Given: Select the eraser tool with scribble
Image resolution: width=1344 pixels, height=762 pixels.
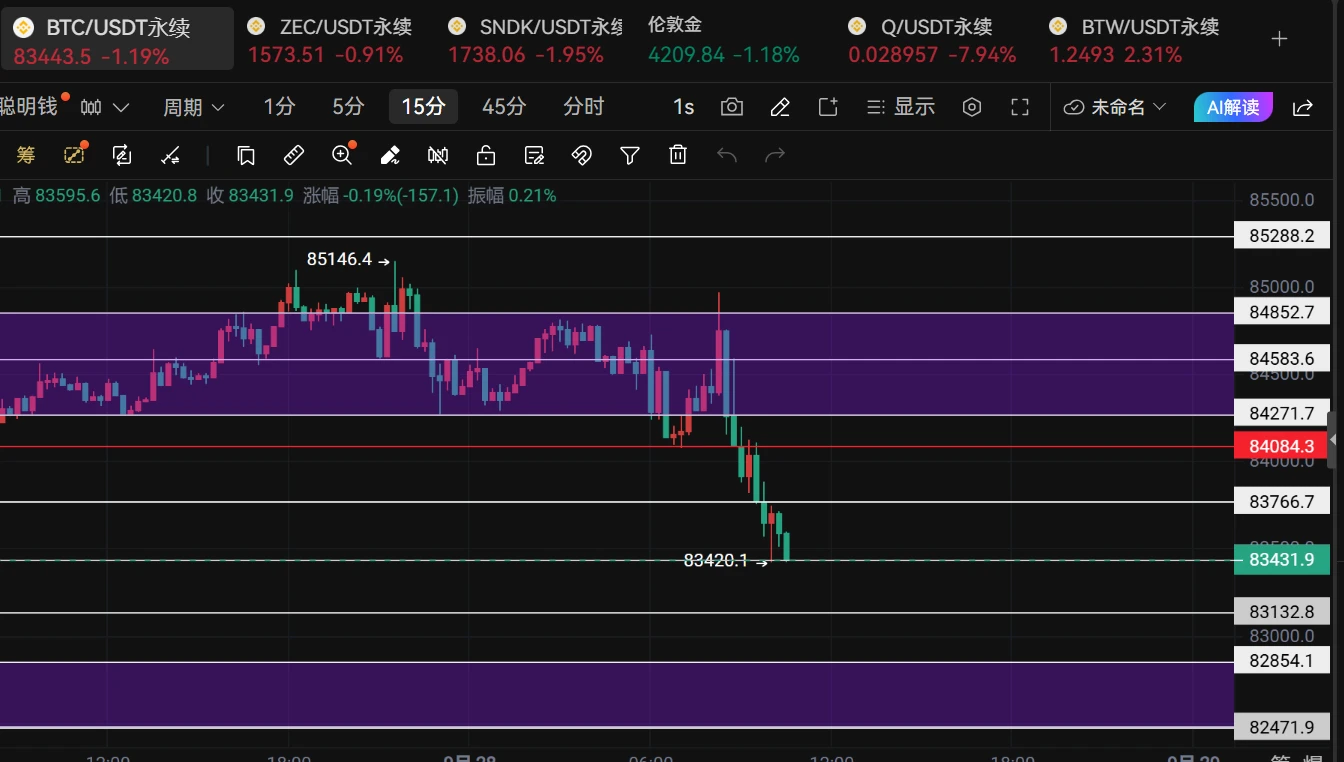Looking at the screenshot, I should pyautogui.click(x=390, y=155).
